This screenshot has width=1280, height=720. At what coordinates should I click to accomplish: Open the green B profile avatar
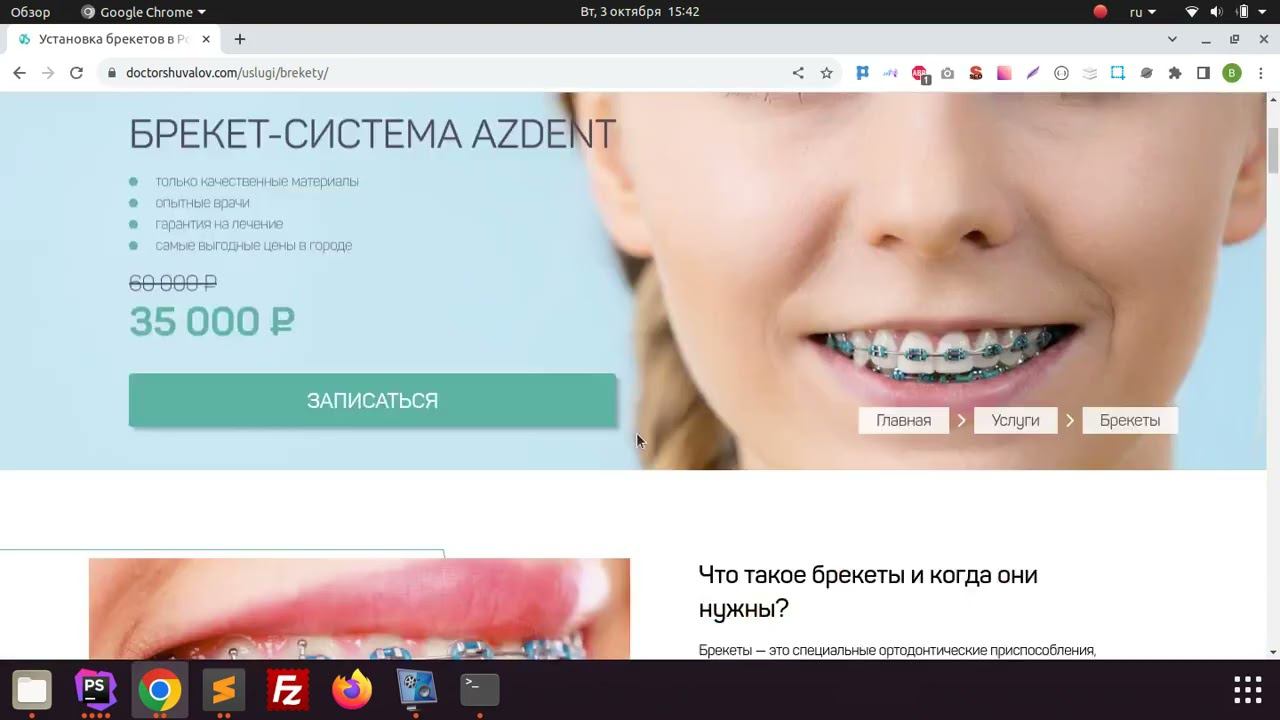point(1232,73)
